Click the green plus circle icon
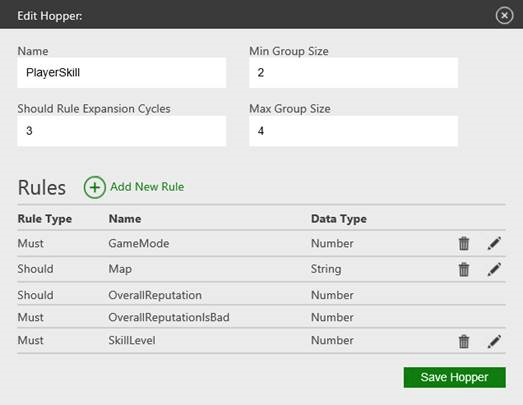The image size is (523, 405). 95,187
